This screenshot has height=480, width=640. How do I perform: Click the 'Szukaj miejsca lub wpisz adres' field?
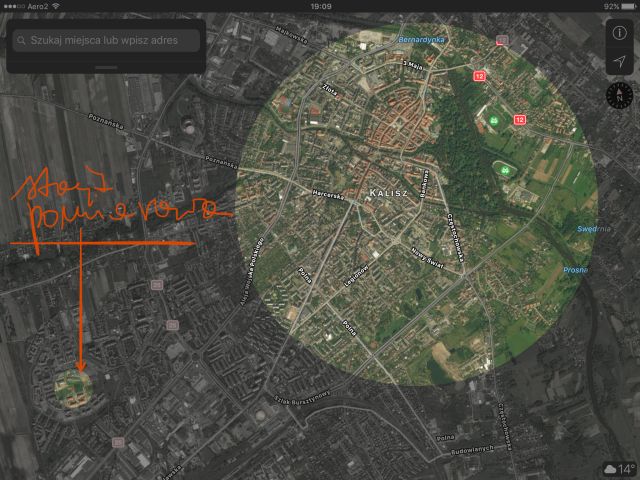[108, 41]
